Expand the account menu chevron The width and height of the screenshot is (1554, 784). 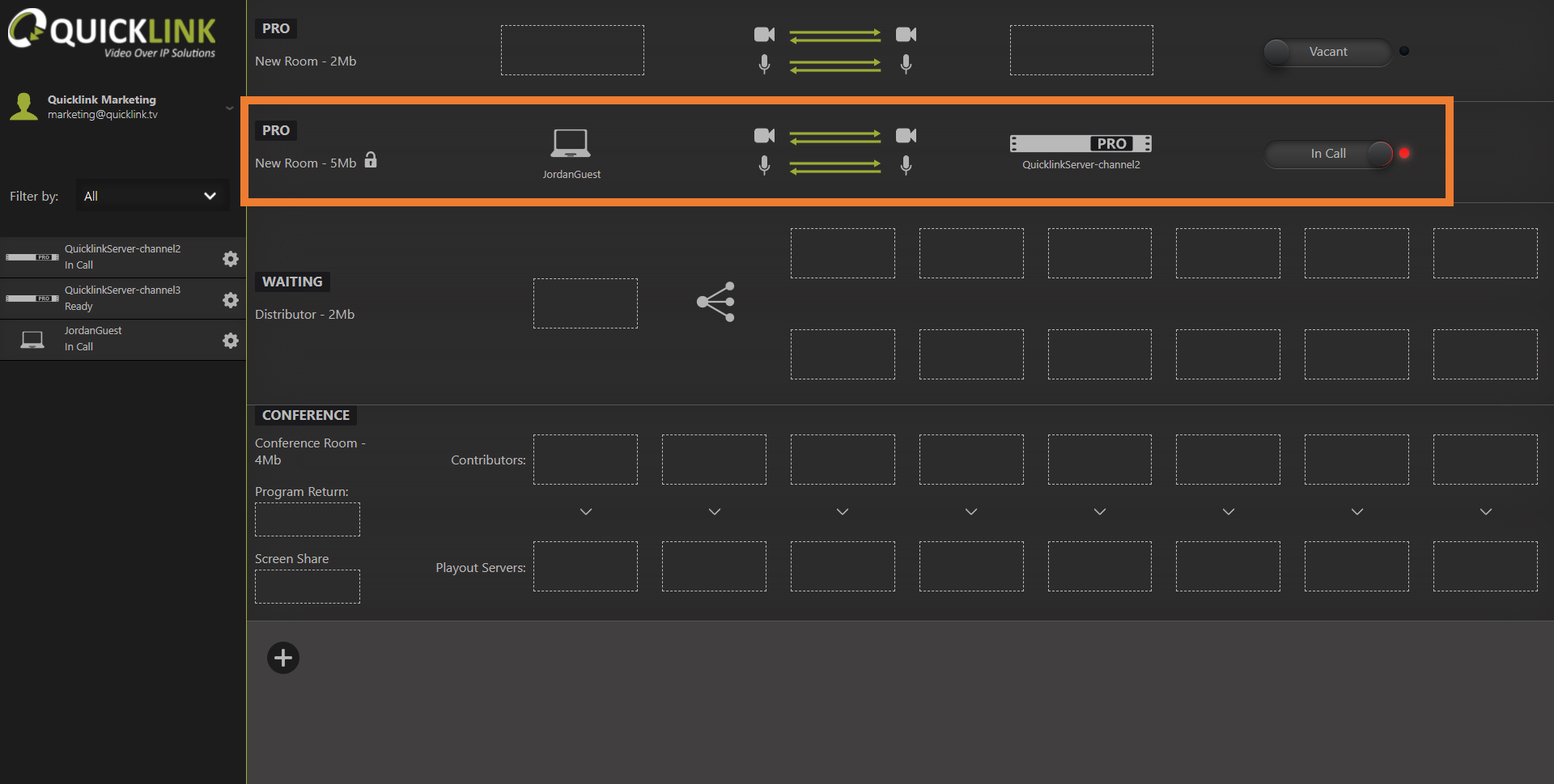click(229, 108)
